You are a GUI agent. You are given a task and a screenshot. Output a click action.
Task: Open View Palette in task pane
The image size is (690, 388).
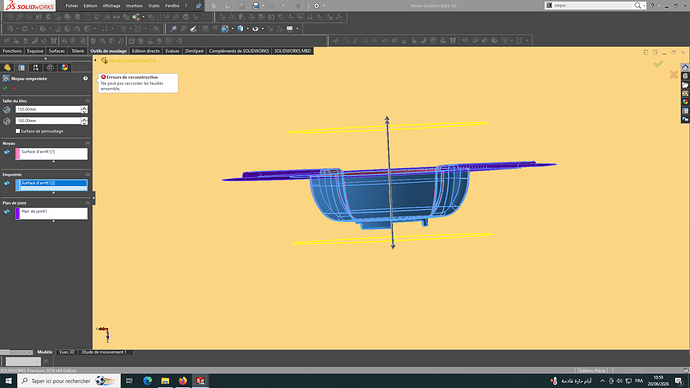tap(685, 93)
